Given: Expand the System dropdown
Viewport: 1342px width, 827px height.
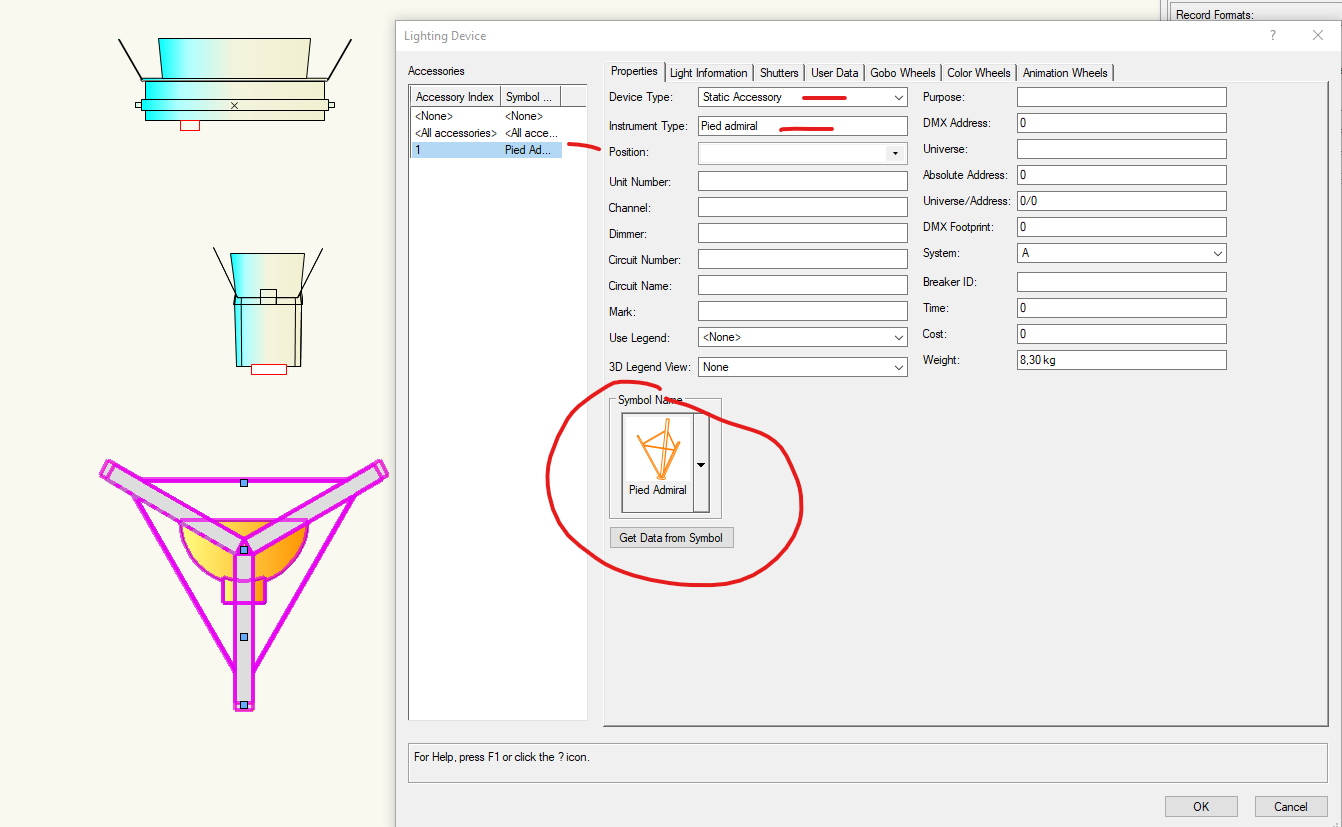Looking at the screenshot, I should [1217, 253].
